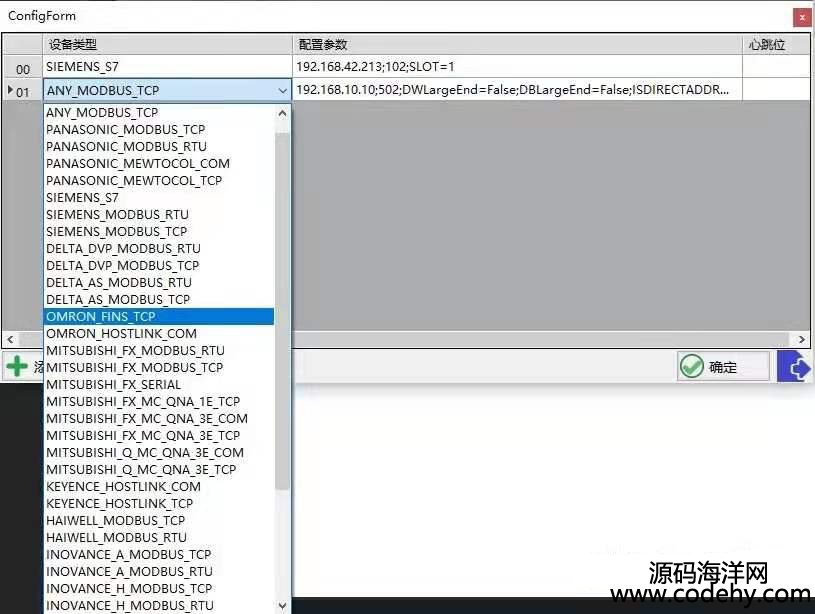815x614 pixels.
Task: Select the highlighted OMRON_FINS_TCP option
Action: point(159,317)
